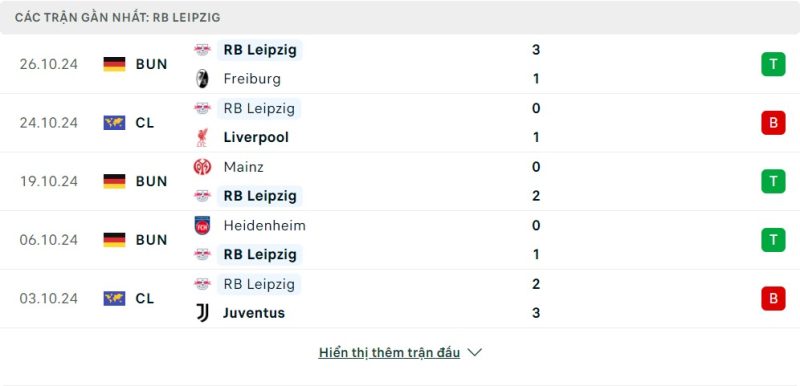
Task: Click the 3-1 score of the Freiburg match
Action: click(x=536, y=64)
